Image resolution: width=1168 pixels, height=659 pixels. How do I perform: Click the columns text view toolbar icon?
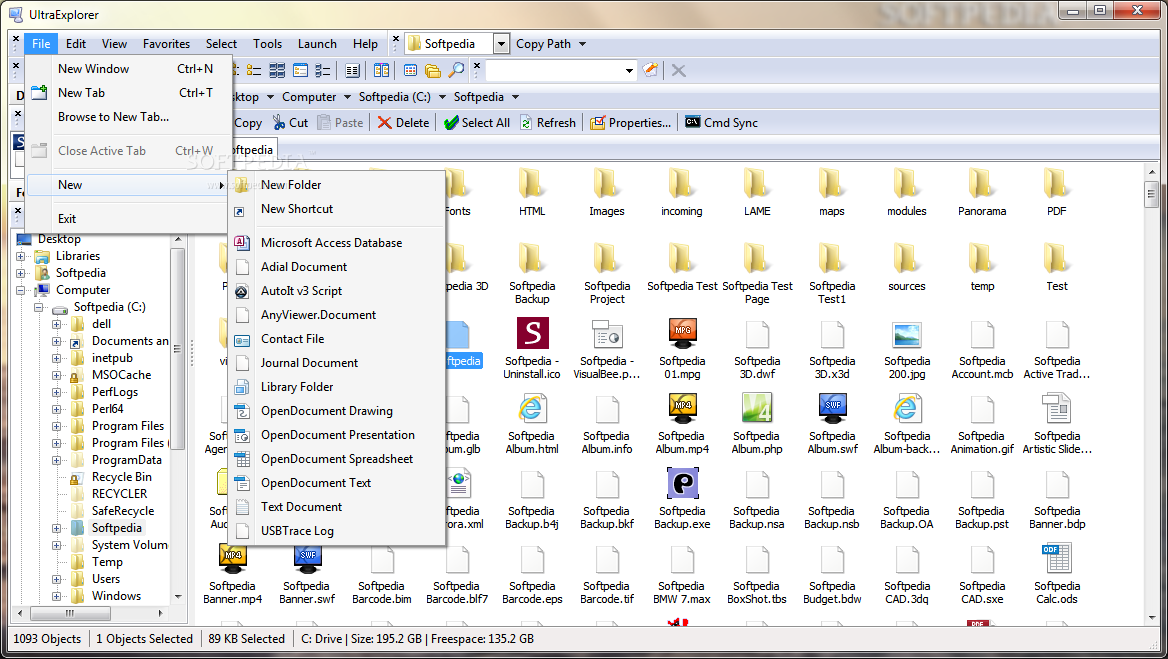(352, 71)
